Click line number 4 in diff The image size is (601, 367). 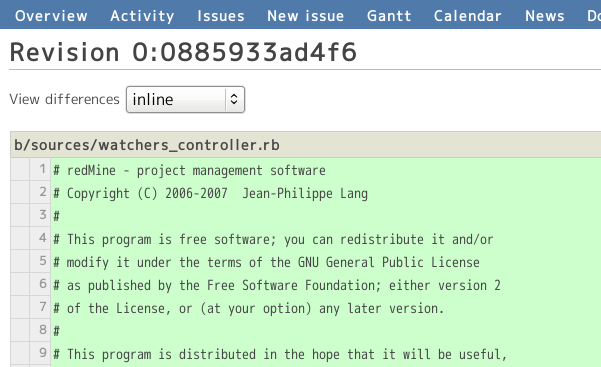40,238
